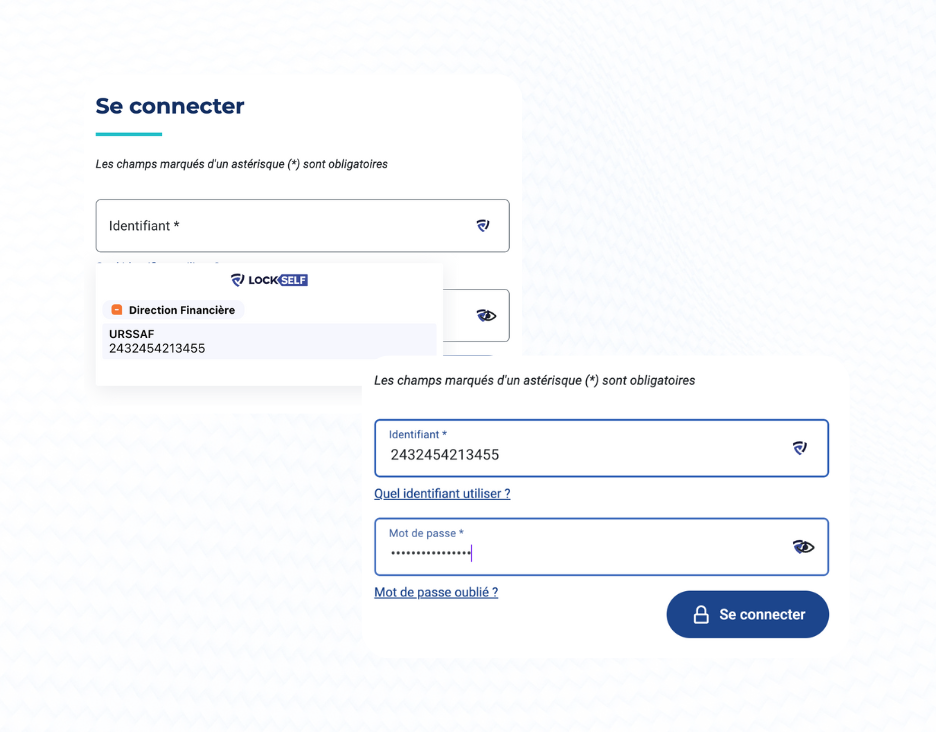The image size is (936, 732).
Task: Click the "Identifiant *" label above 2432454213455
Action: pyautogui.click(x=418, y=435)
